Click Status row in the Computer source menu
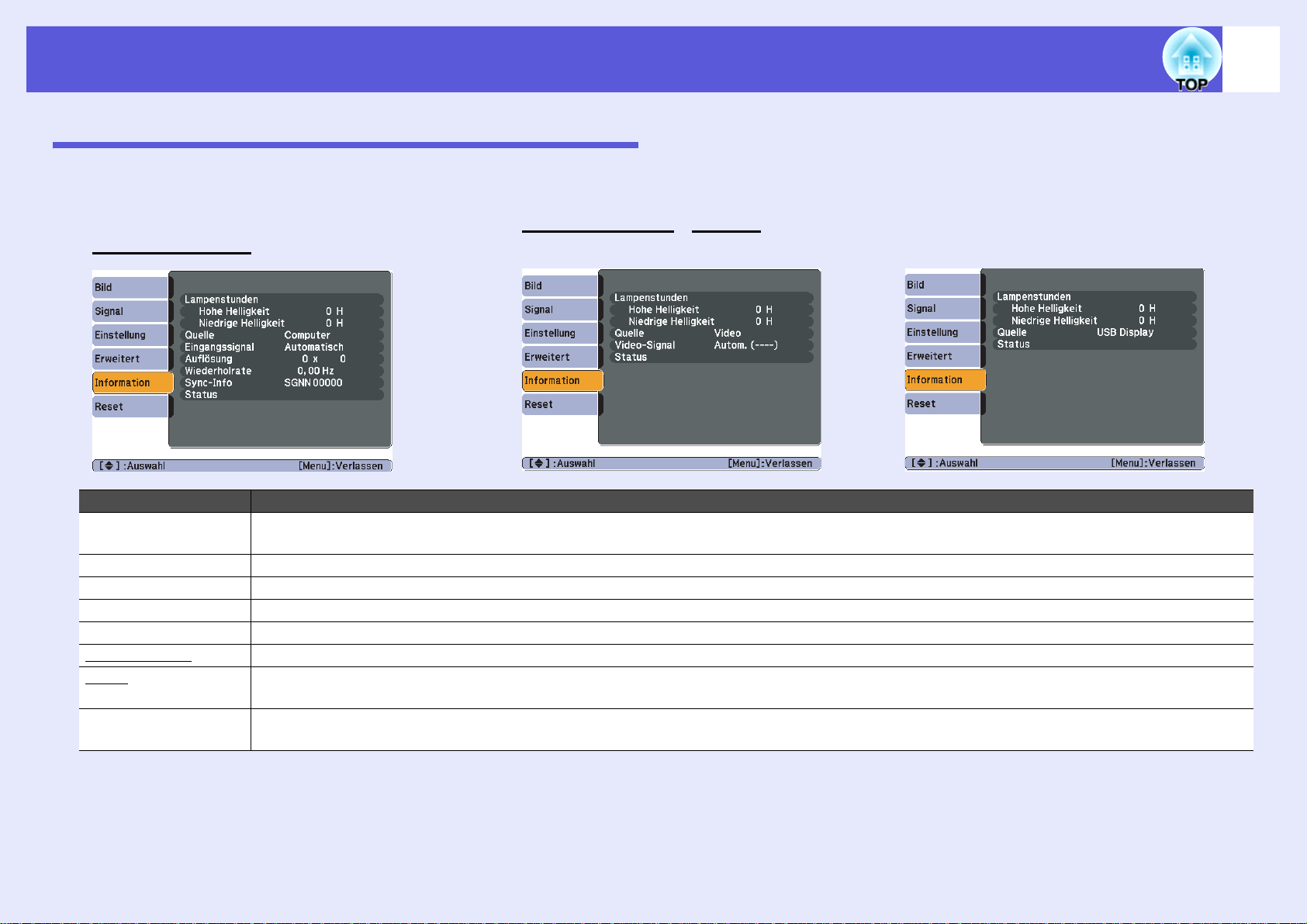This screenshot has height=924, width=1307. point(282,394)
